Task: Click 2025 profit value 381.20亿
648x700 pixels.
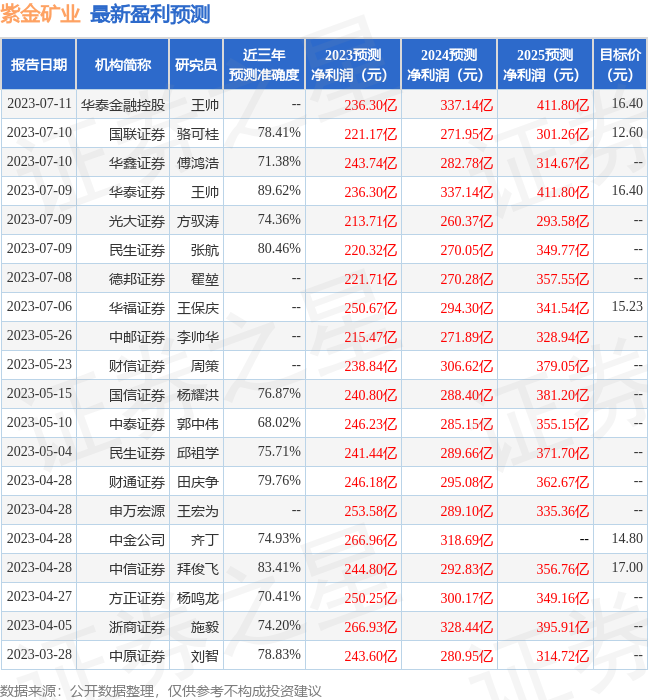Action: tap(562, 396)
